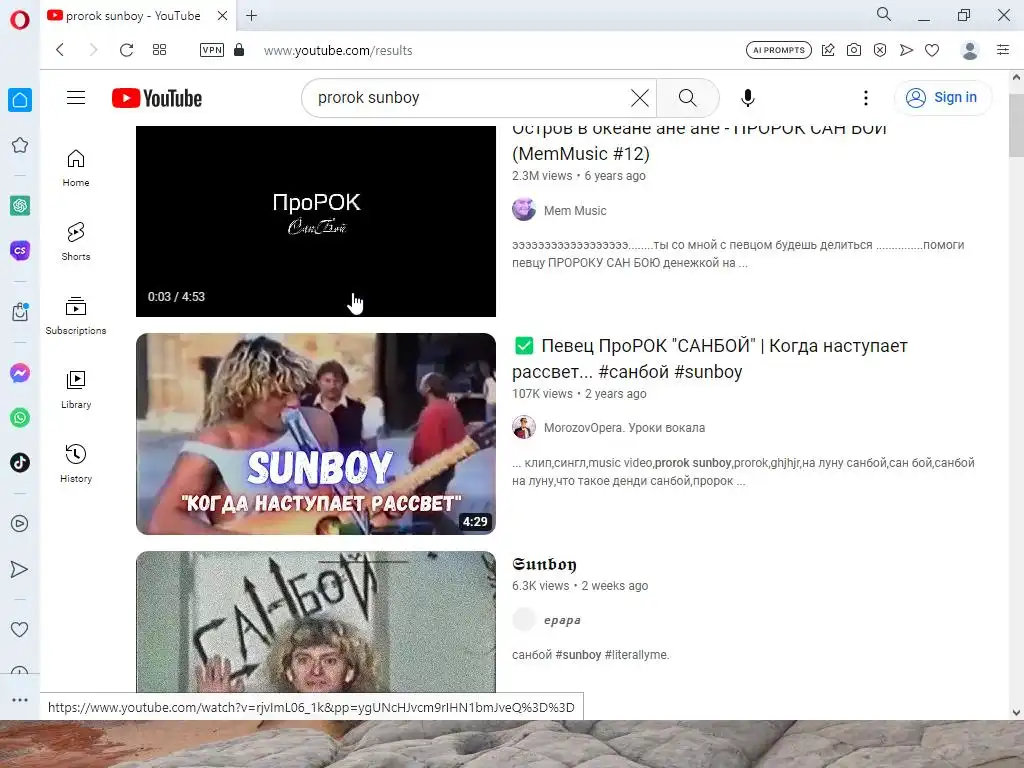Screen dimensions: 1024x768
Task: Open Mem Music channel avatar
Action: coord(524,210)
